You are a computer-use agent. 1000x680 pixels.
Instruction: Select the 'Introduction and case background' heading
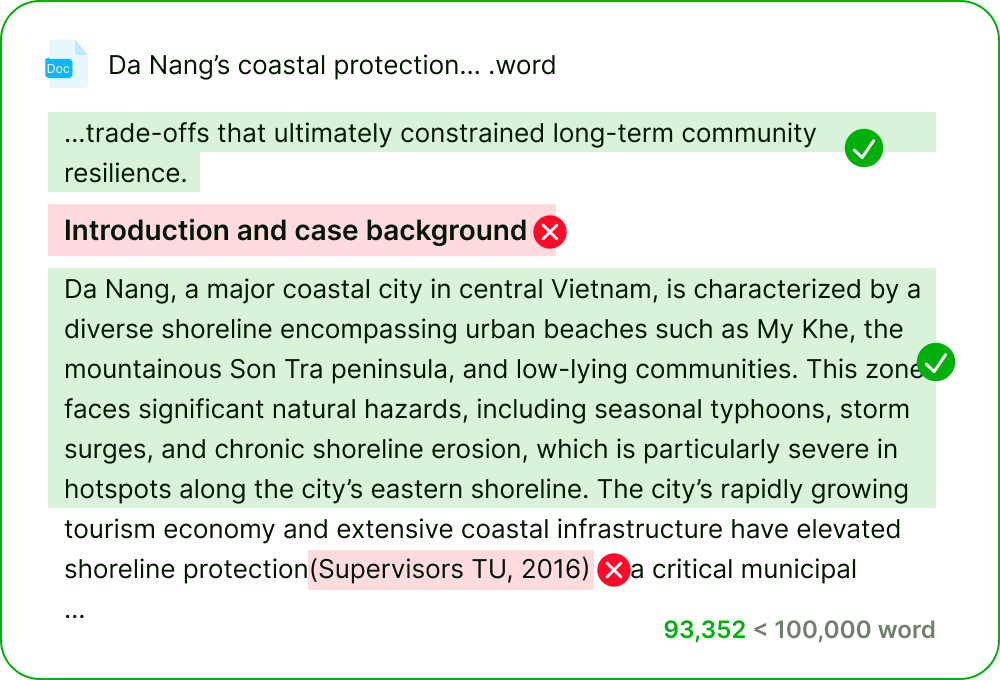point(295,231)
